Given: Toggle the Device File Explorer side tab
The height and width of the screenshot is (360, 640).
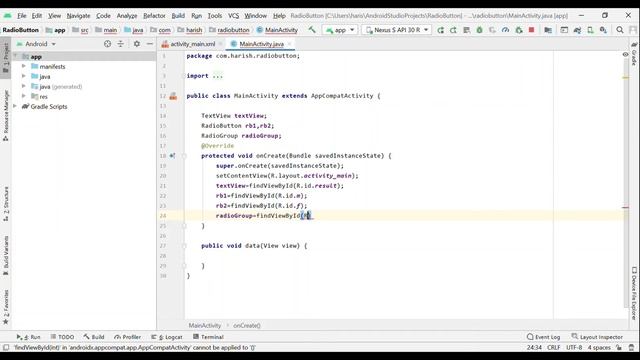Looking at the screenshot, I should (634, 293).
